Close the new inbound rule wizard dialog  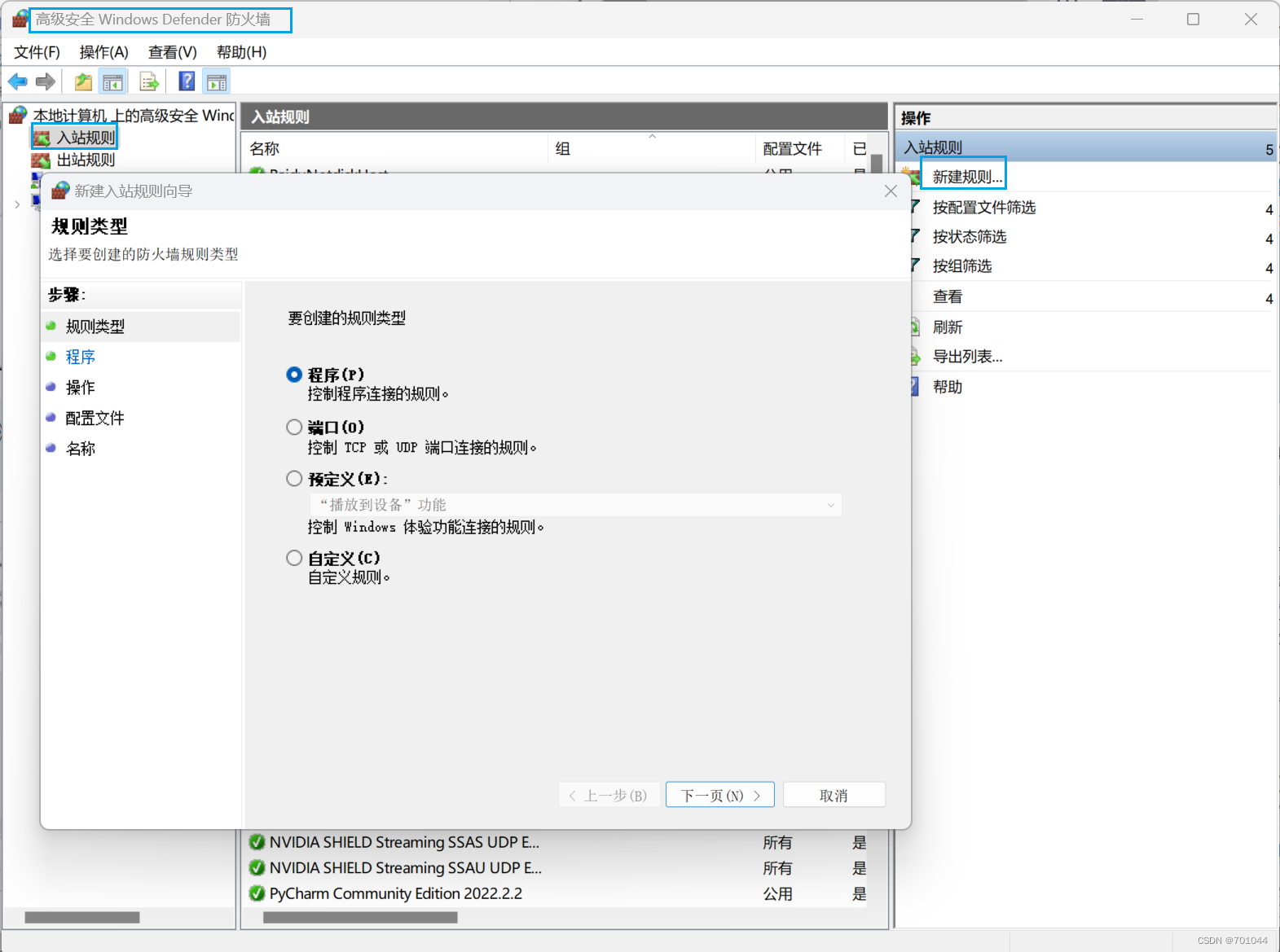click(x=891, y=191)
